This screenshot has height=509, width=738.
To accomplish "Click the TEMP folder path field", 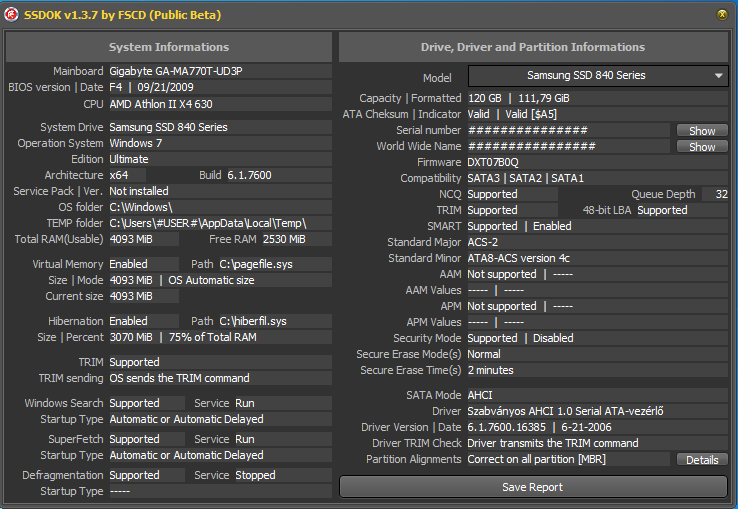I will tap(219, 223).
